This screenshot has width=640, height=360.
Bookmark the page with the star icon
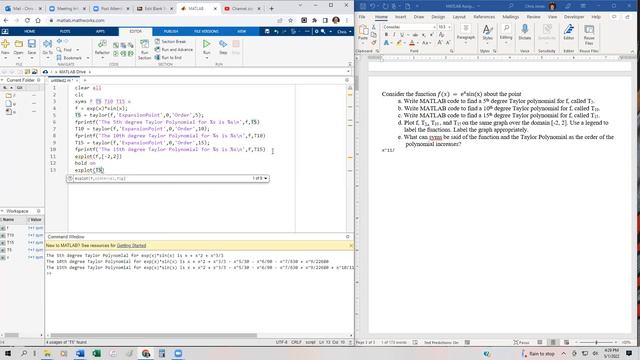[290, 20]
